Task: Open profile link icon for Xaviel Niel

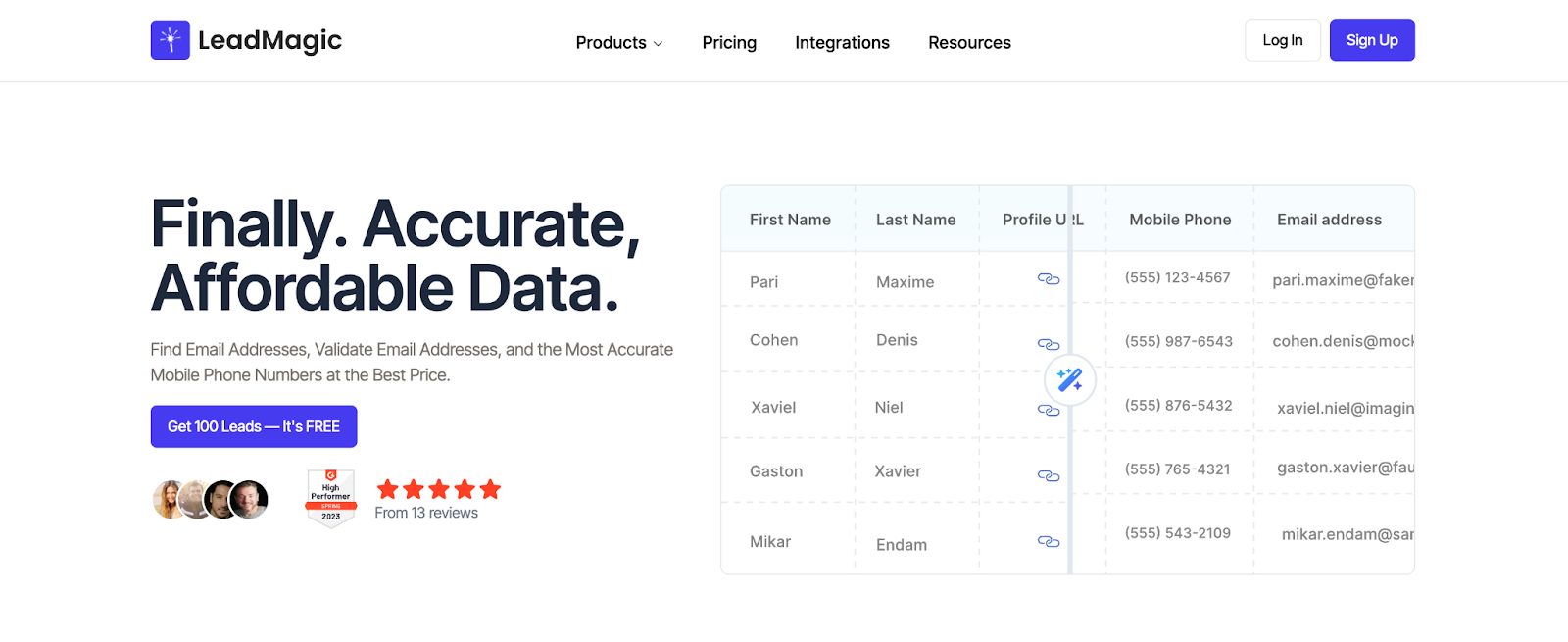Action: pos(1048,410)
